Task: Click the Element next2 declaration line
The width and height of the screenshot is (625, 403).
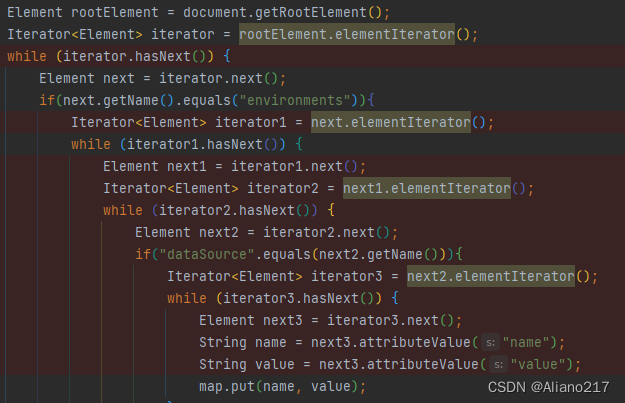Action: pyautogui.click(x=266, y=232)
